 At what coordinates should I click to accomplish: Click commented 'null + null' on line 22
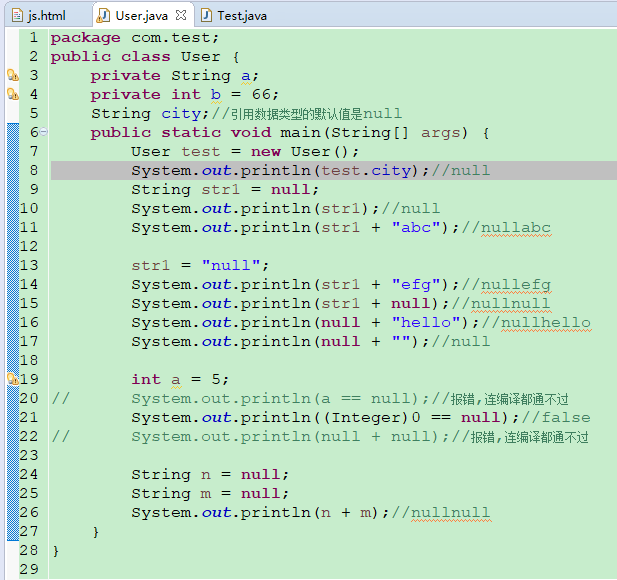click(x=375, y=436)
